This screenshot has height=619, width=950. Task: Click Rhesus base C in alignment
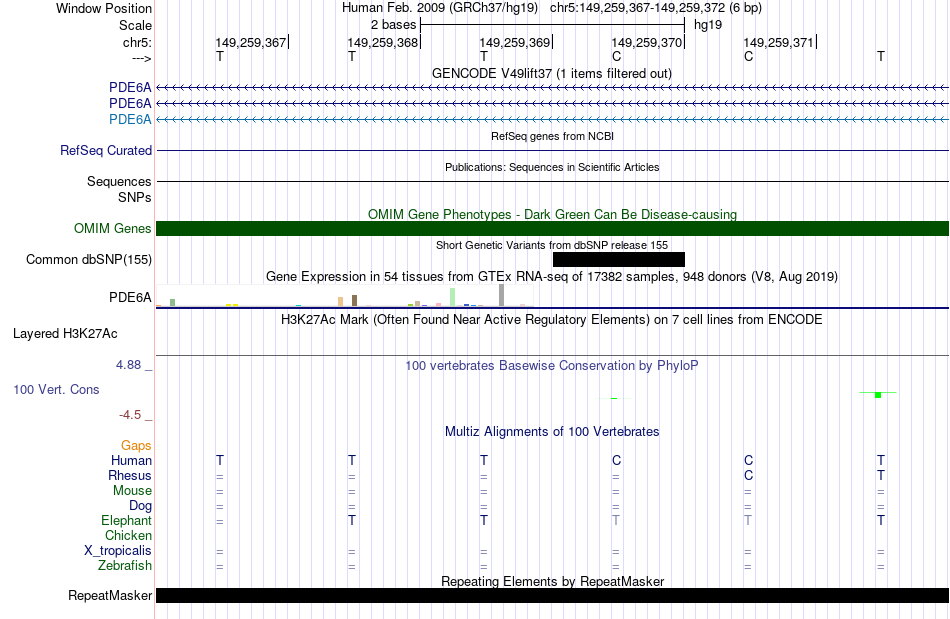click(748, 475)
